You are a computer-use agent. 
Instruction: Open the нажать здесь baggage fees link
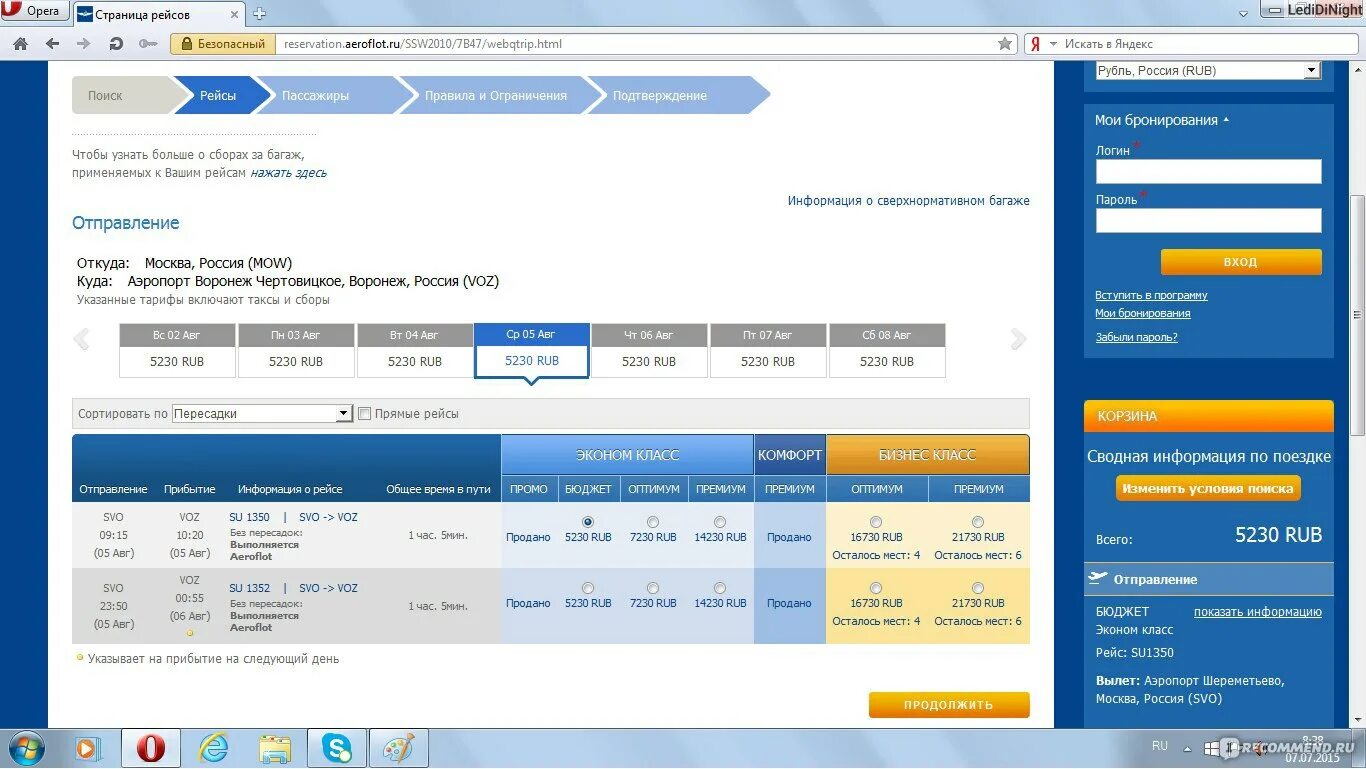pos(288,173)
